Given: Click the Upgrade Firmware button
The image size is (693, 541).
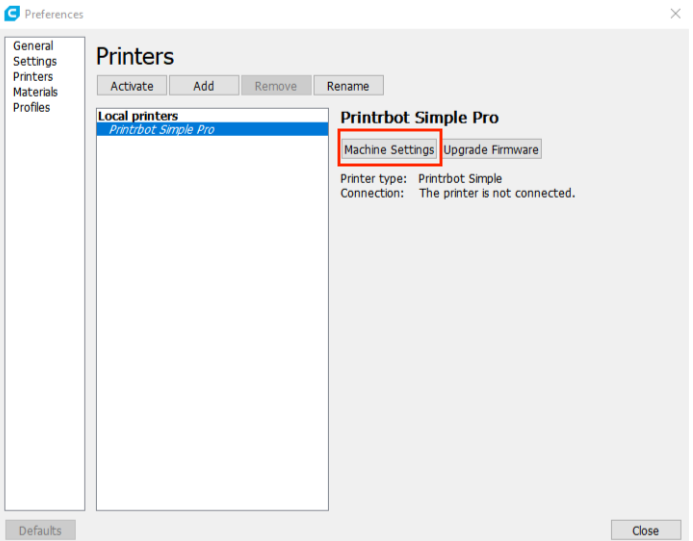Looking at the screenshot, I should 491,149.
